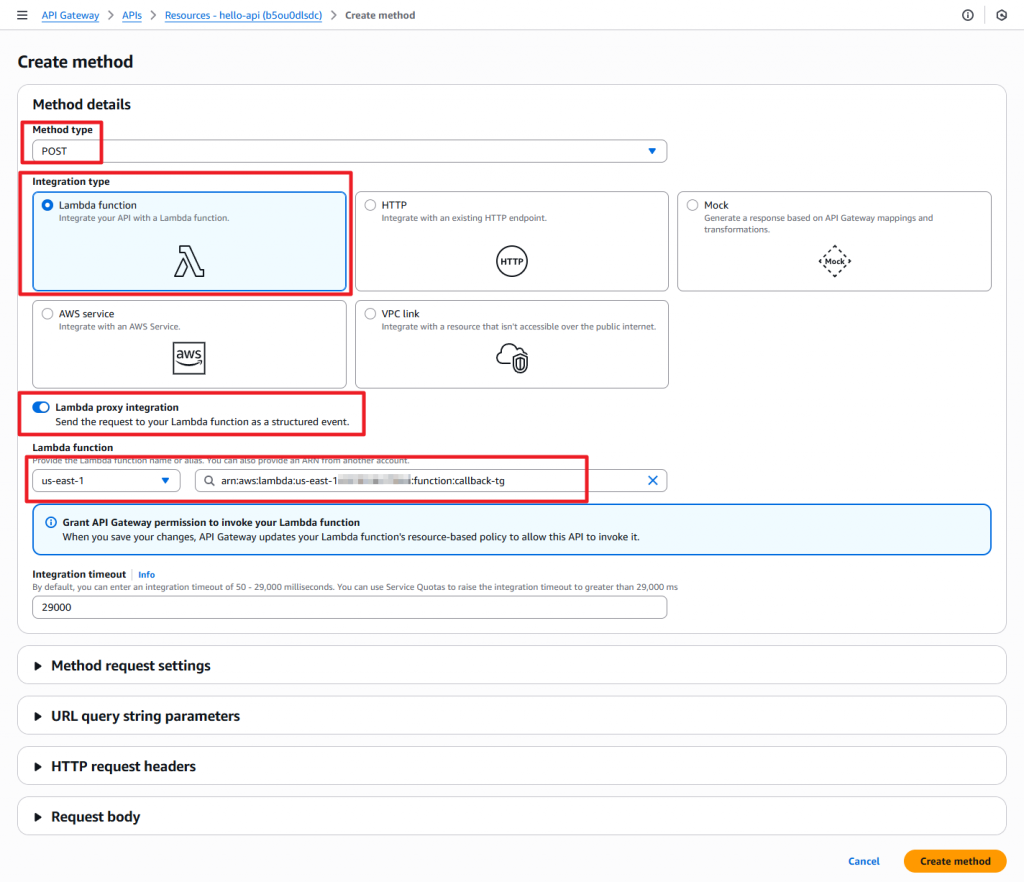Click the Integration timeout input field
Viewport: 1024px width, 882px height.
[x=349, y=607]
